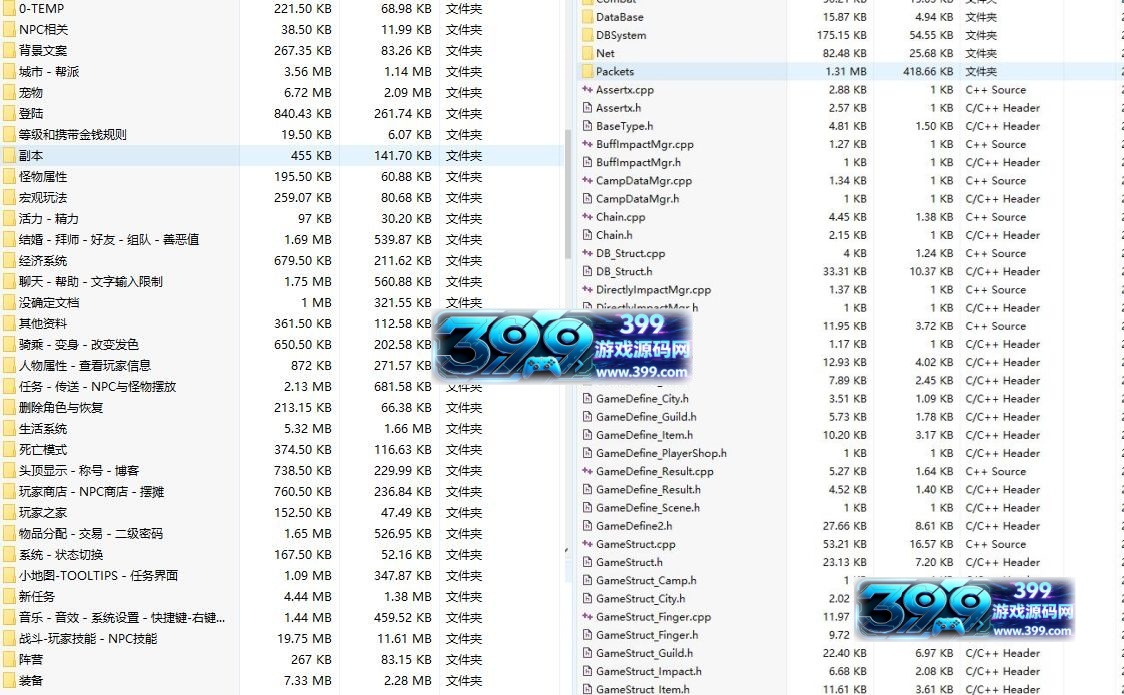
Task: Select the 死亡模式 folder
Action: (x=43, y=449)
